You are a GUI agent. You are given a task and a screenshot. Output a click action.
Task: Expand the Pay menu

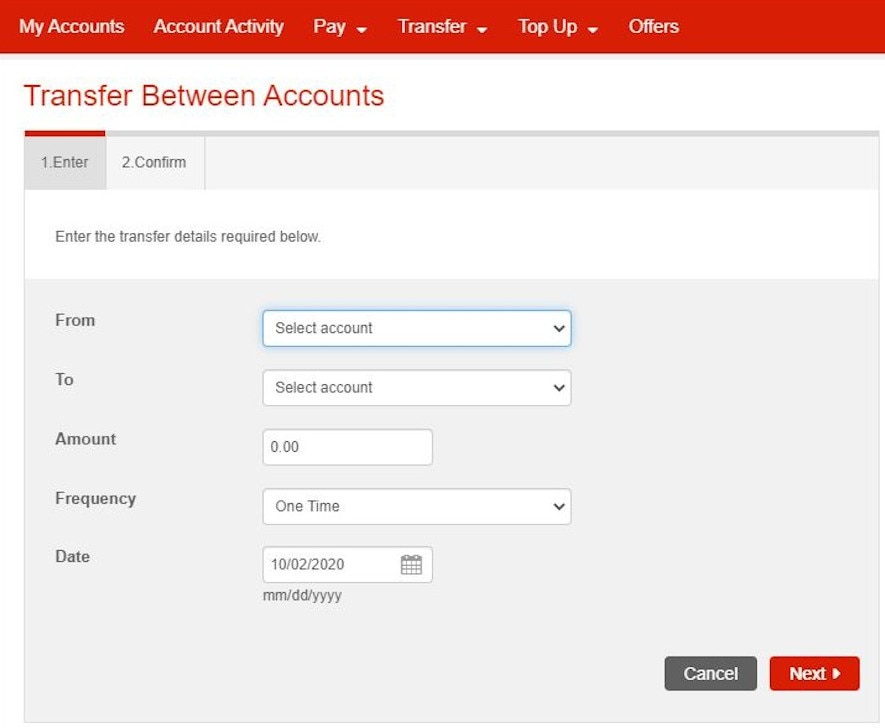coord(340,27)
